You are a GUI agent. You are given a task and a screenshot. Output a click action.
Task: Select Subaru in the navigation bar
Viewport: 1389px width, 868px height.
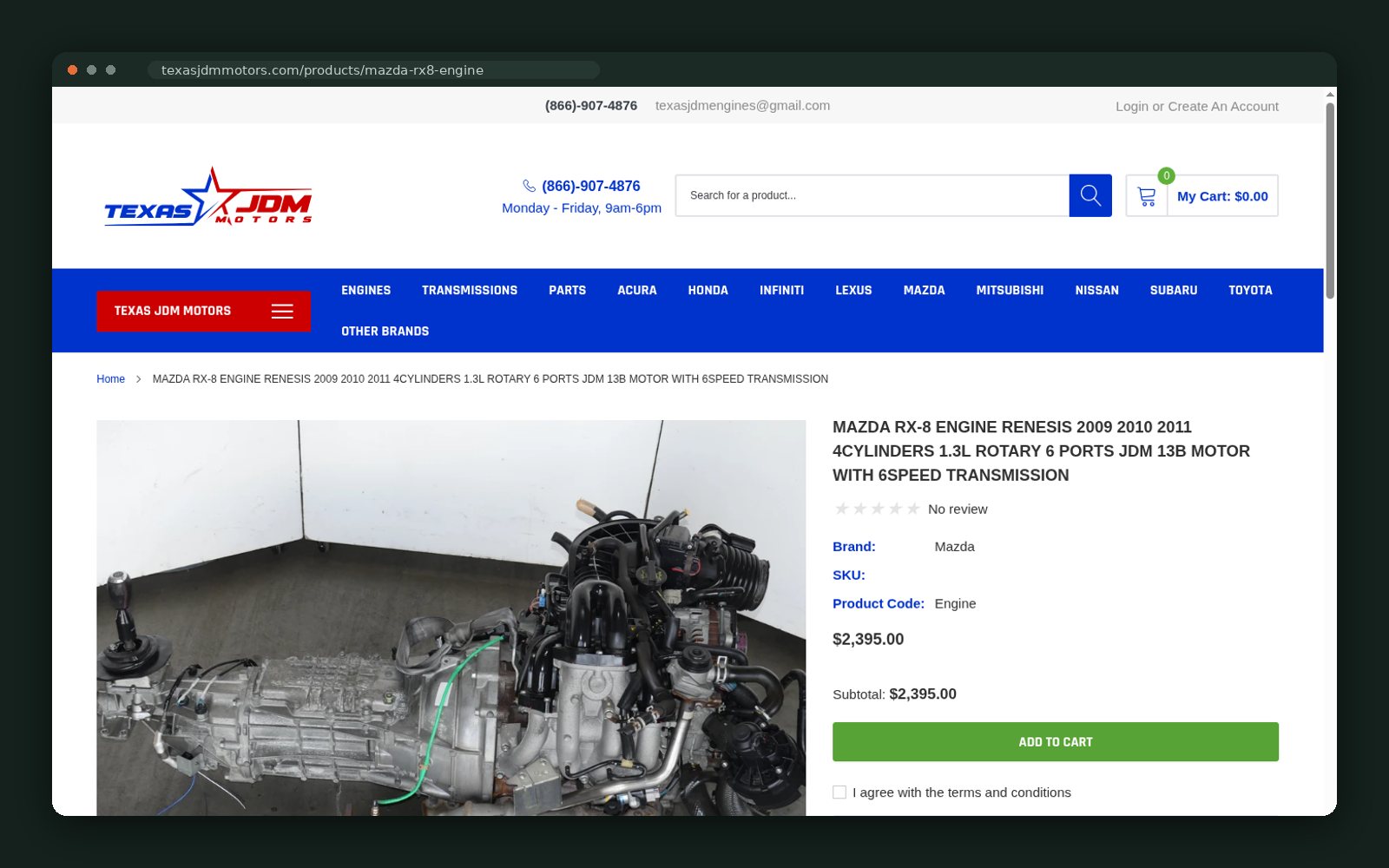point(1174,290)
